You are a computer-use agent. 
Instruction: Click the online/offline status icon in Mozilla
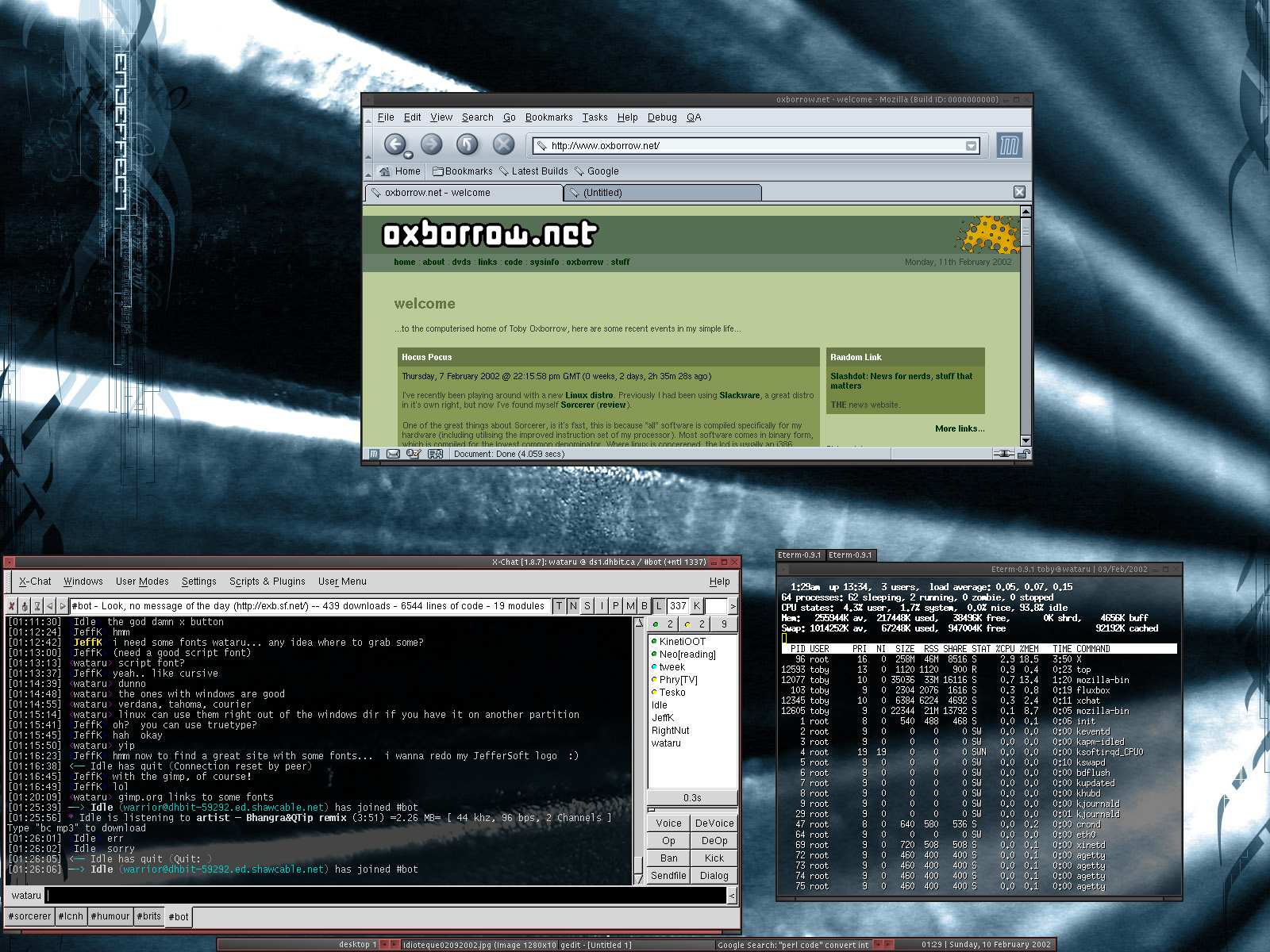[x=1003, y=454]
